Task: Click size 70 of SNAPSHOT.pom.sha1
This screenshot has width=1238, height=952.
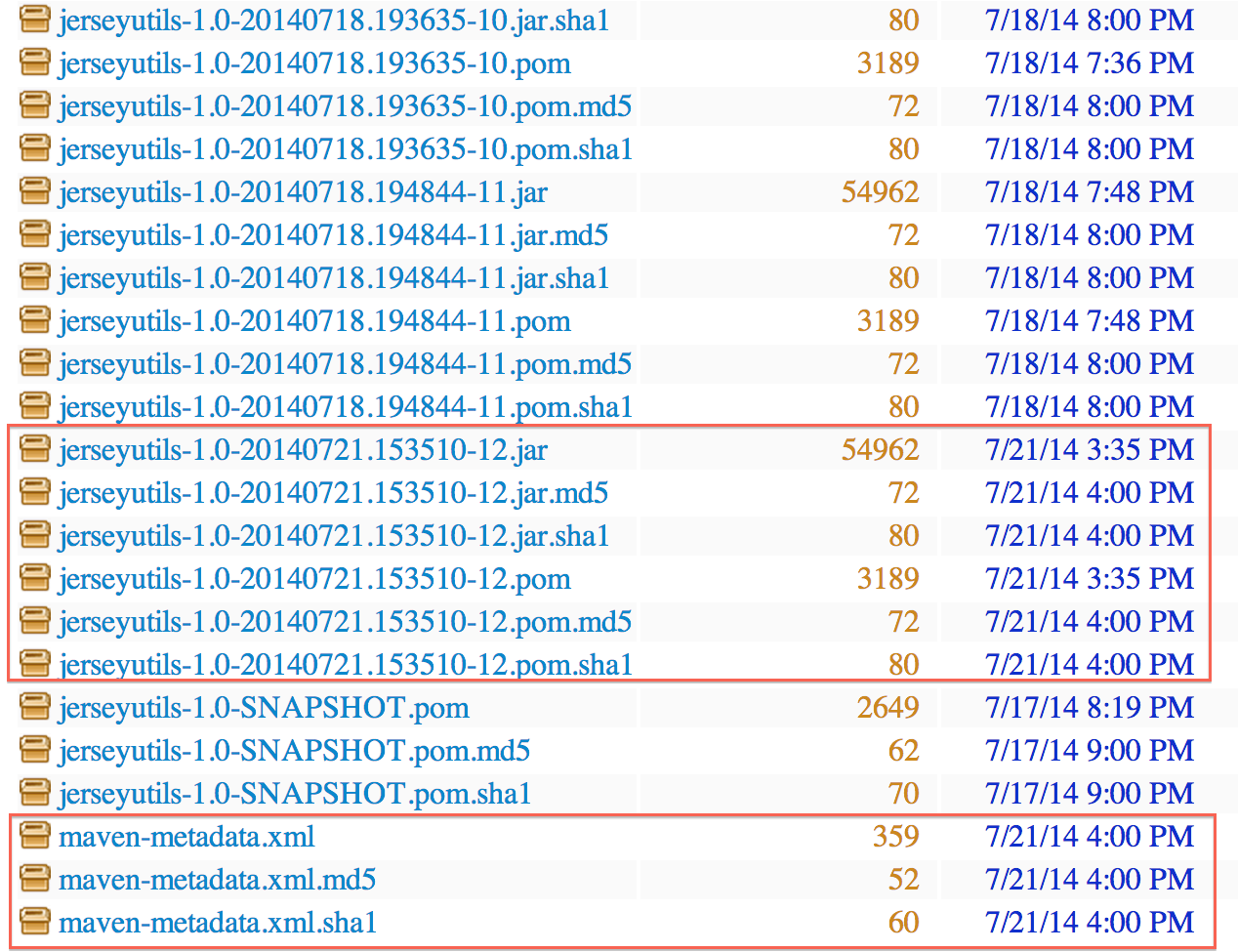Action: (x=904, y=794)
